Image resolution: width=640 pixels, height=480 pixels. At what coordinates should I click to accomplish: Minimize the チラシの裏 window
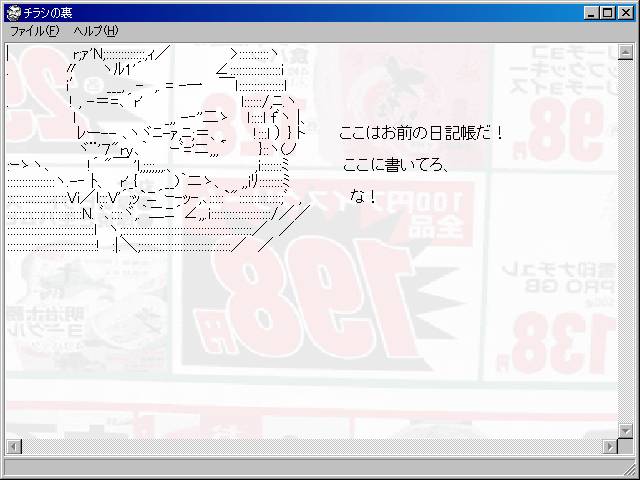591,13
